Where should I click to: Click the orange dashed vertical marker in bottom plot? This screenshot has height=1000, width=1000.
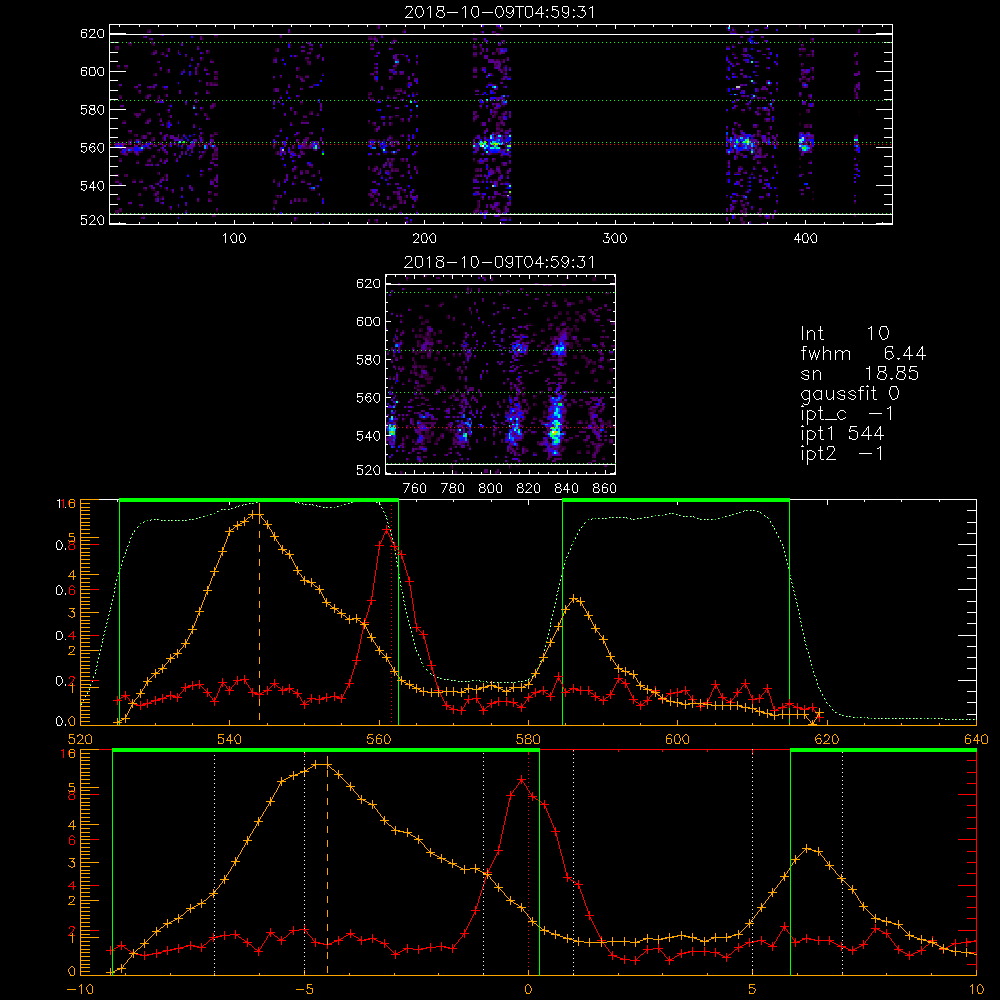(x=327, y=869)
